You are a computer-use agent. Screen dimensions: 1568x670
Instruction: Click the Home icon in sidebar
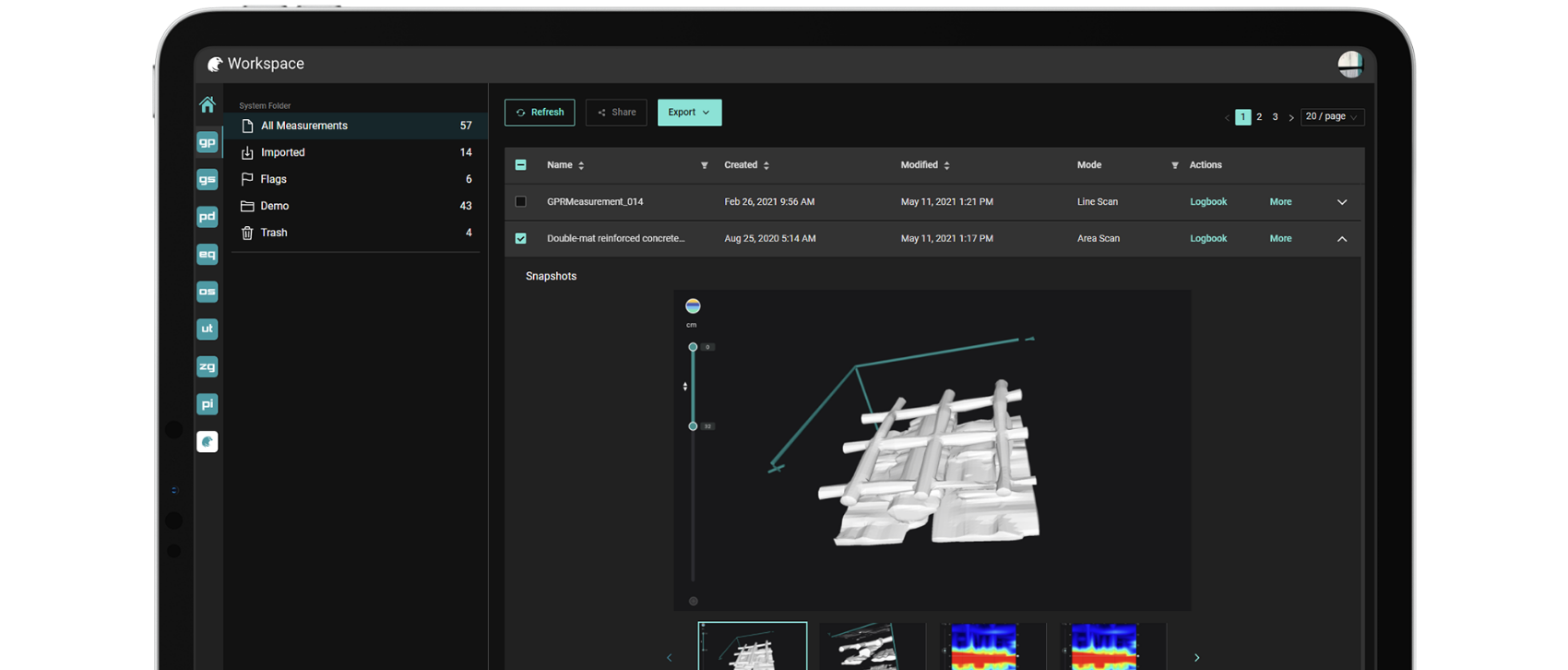coord(208,104)
